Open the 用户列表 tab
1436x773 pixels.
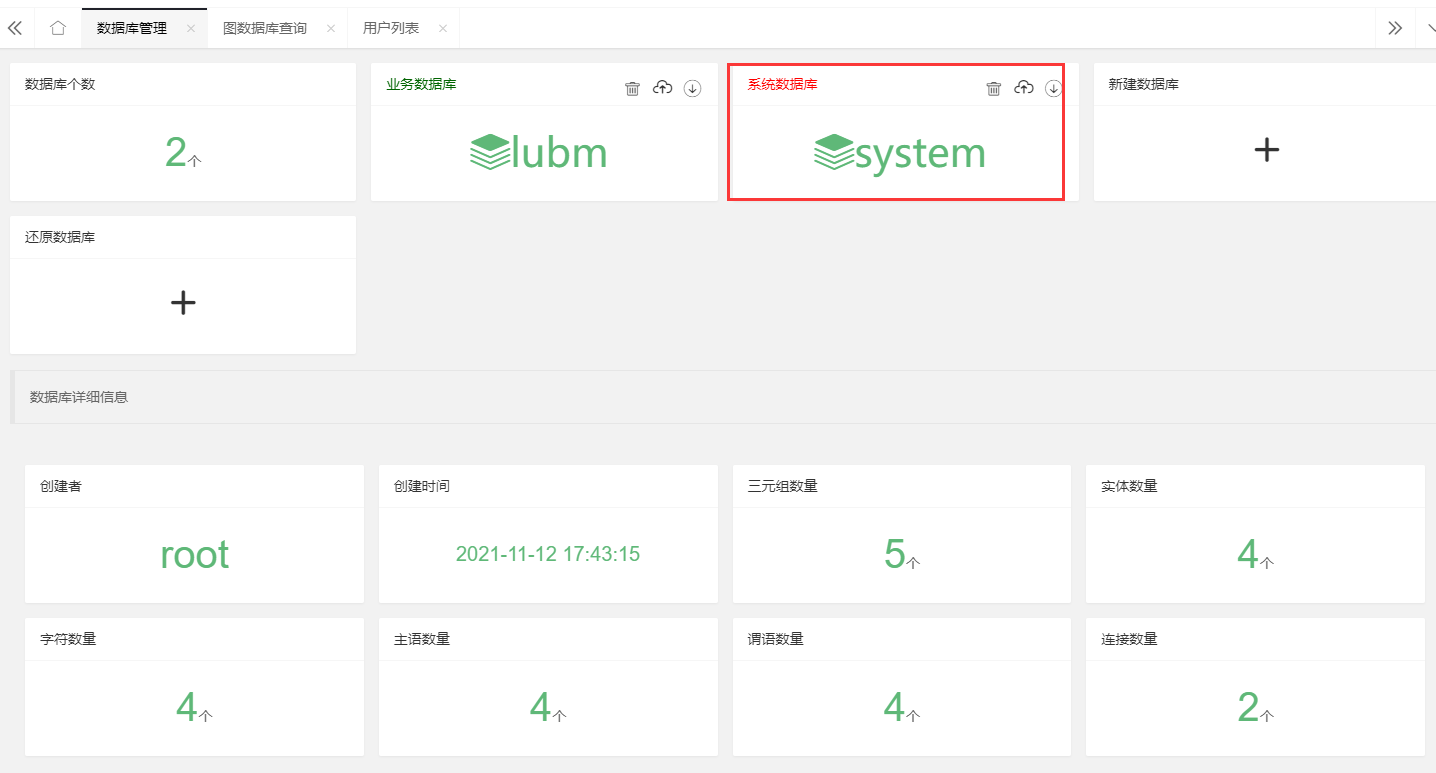click(390, 27)
